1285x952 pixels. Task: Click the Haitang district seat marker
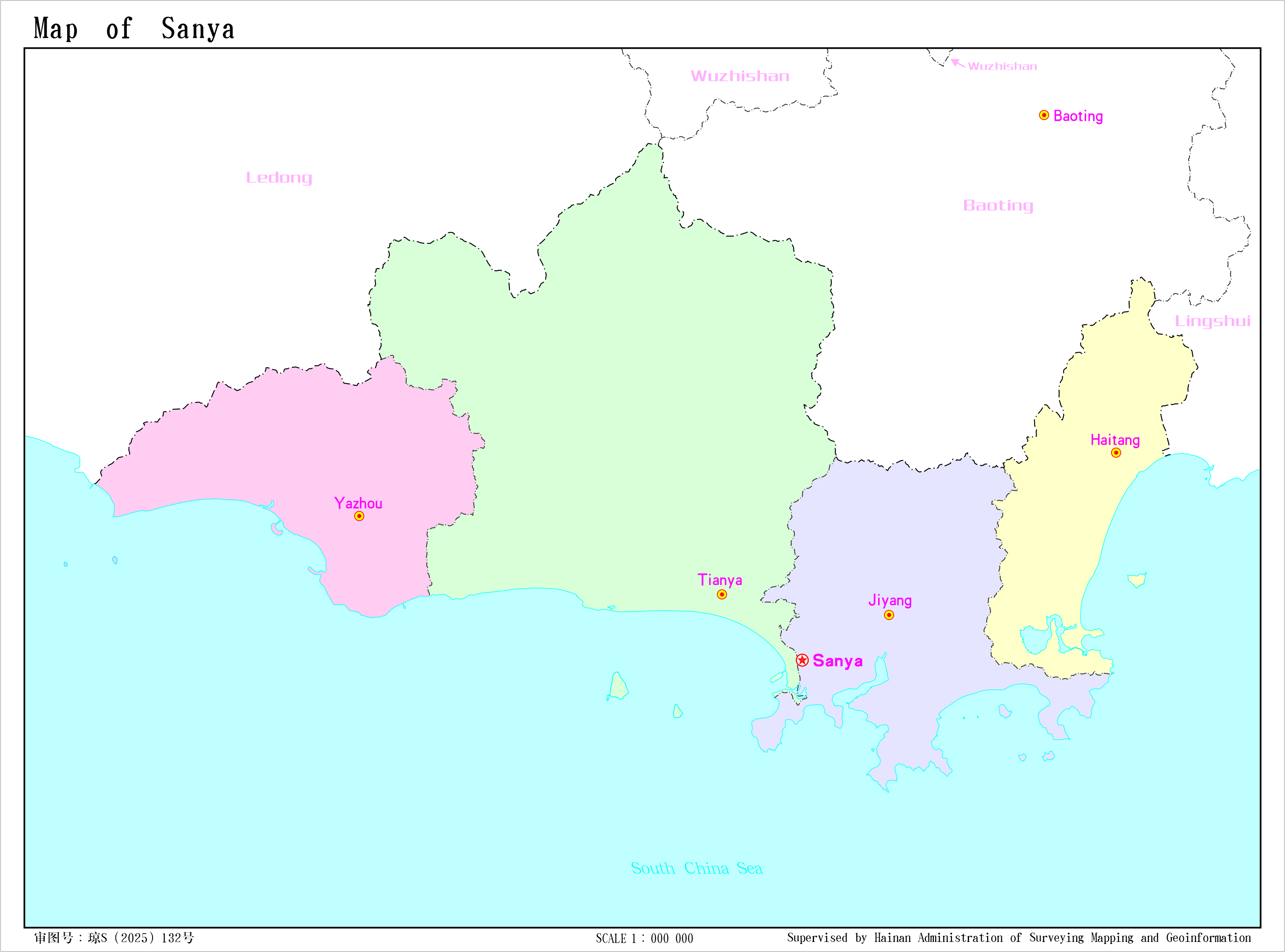point(1116,453)
